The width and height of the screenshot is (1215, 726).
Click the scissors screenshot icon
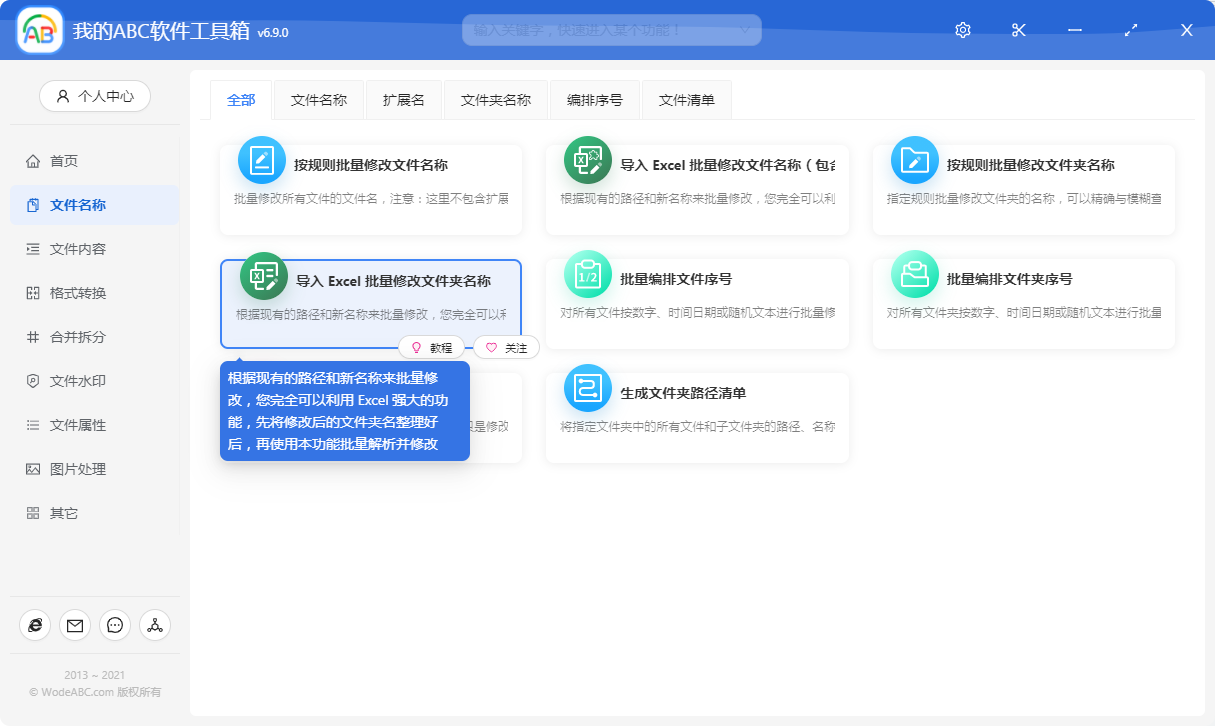point(1018,29)
